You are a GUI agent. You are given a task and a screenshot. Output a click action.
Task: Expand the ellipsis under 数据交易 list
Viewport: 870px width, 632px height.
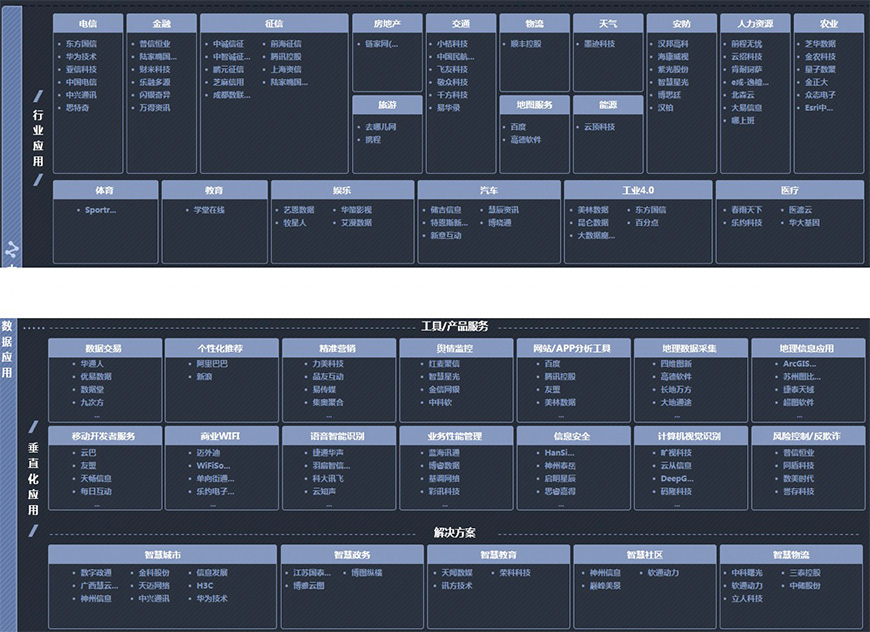[x=97, y=415]
